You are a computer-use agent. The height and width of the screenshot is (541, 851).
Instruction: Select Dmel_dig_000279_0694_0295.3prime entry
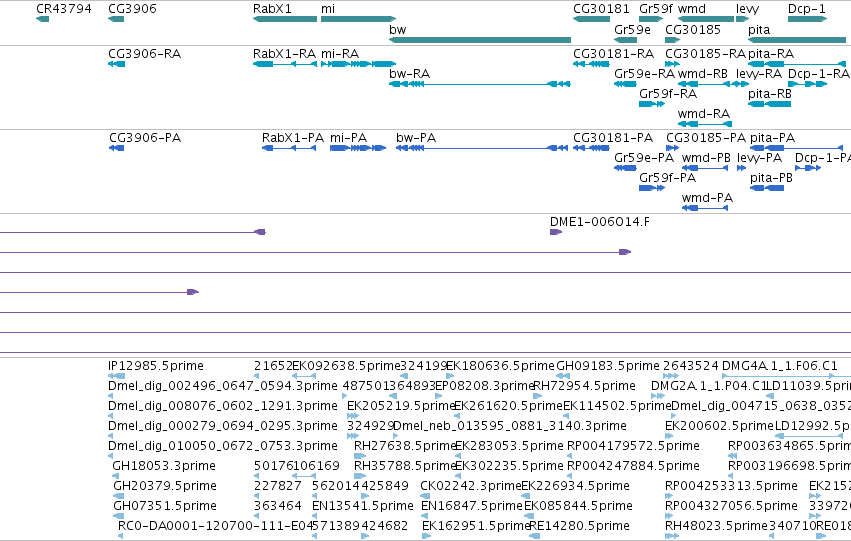[x=223, y=426]
